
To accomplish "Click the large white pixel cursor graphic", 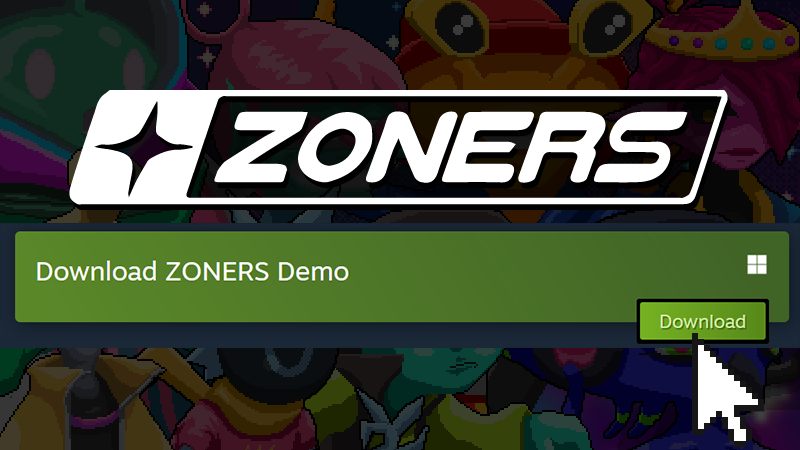I will pyautogui.click(x=724, y=388).
